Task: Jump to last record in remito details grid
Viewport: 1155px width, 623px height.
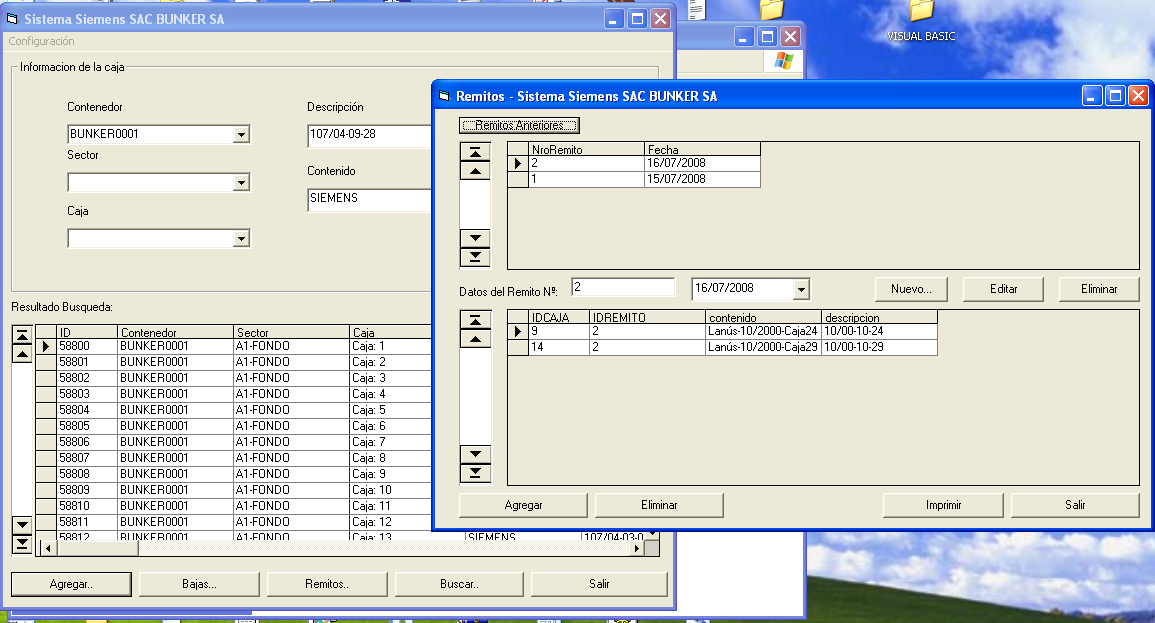Action: (474, 473)
